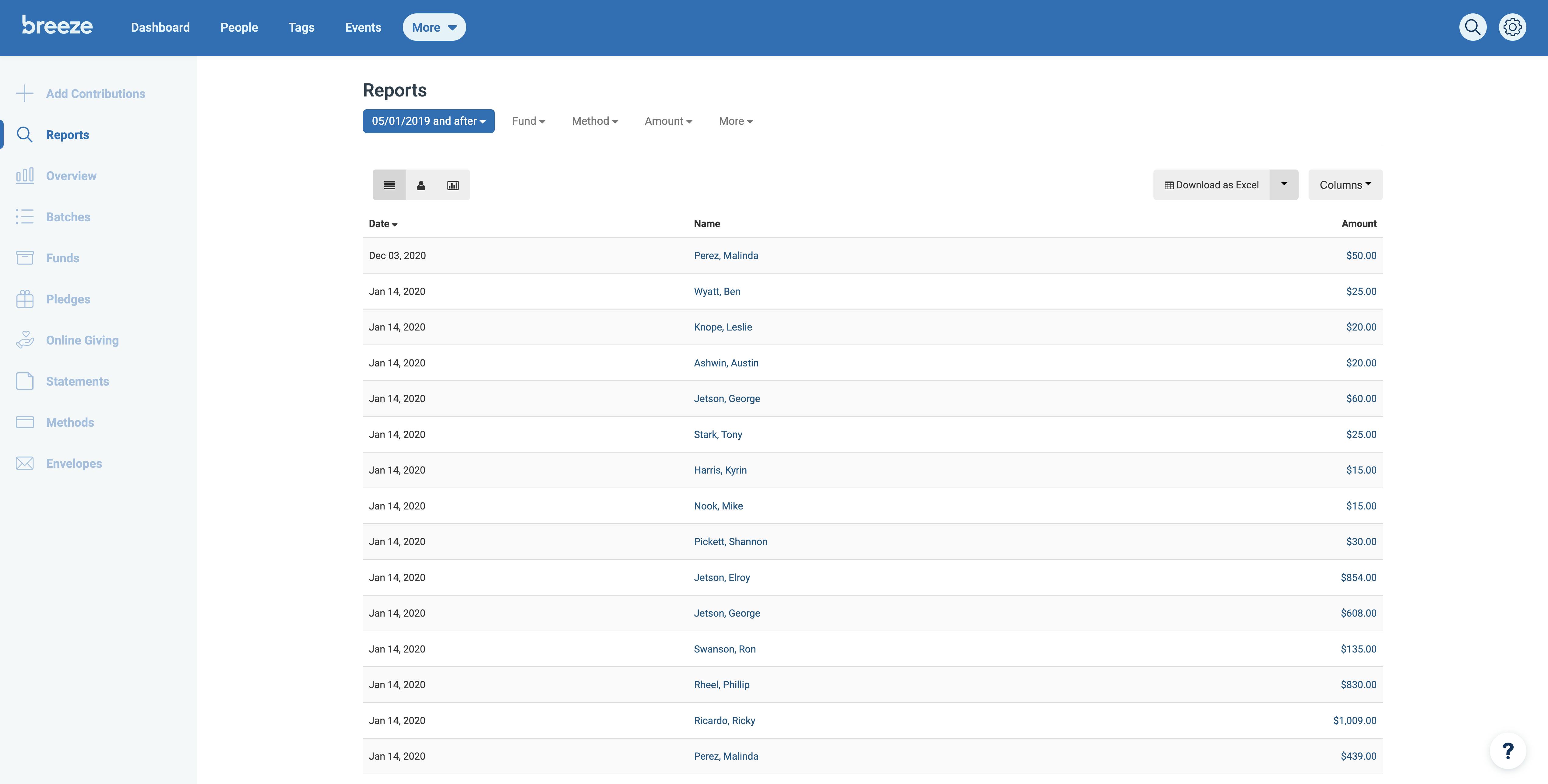
Task: Select the Funds icon in sidebar
Action: [25, 258]
